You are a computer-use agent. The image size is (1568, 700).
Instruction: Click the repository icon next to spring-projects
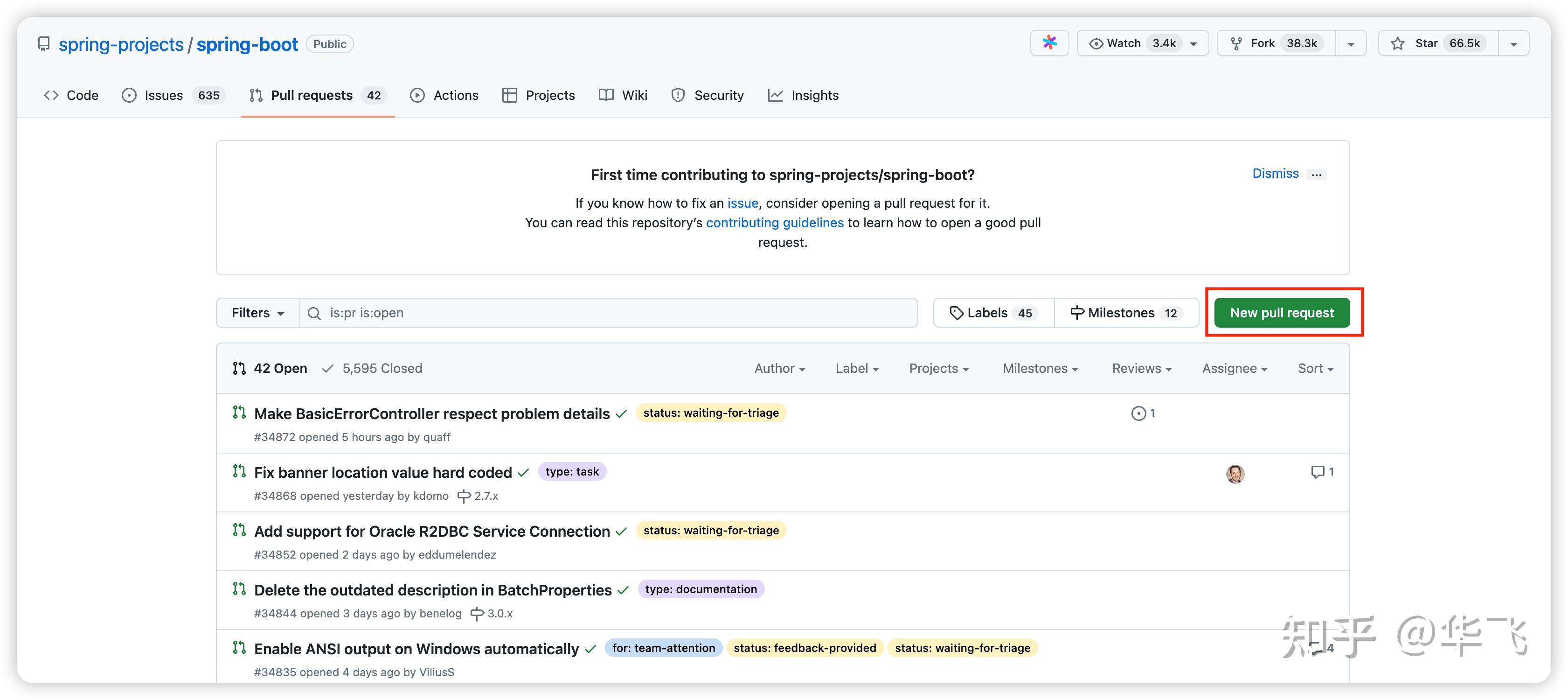point(44,43)
